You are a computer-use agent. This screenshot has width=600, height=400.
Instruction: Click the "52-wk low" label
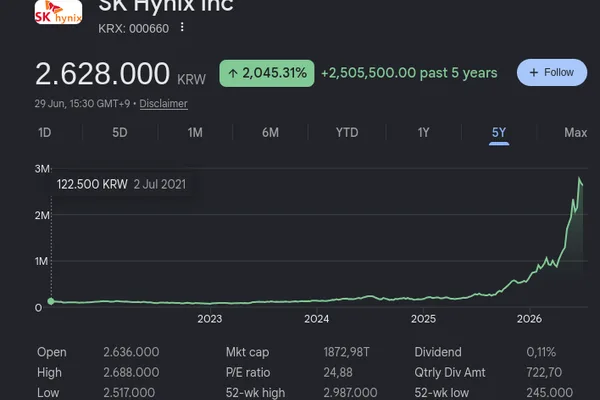441,392
